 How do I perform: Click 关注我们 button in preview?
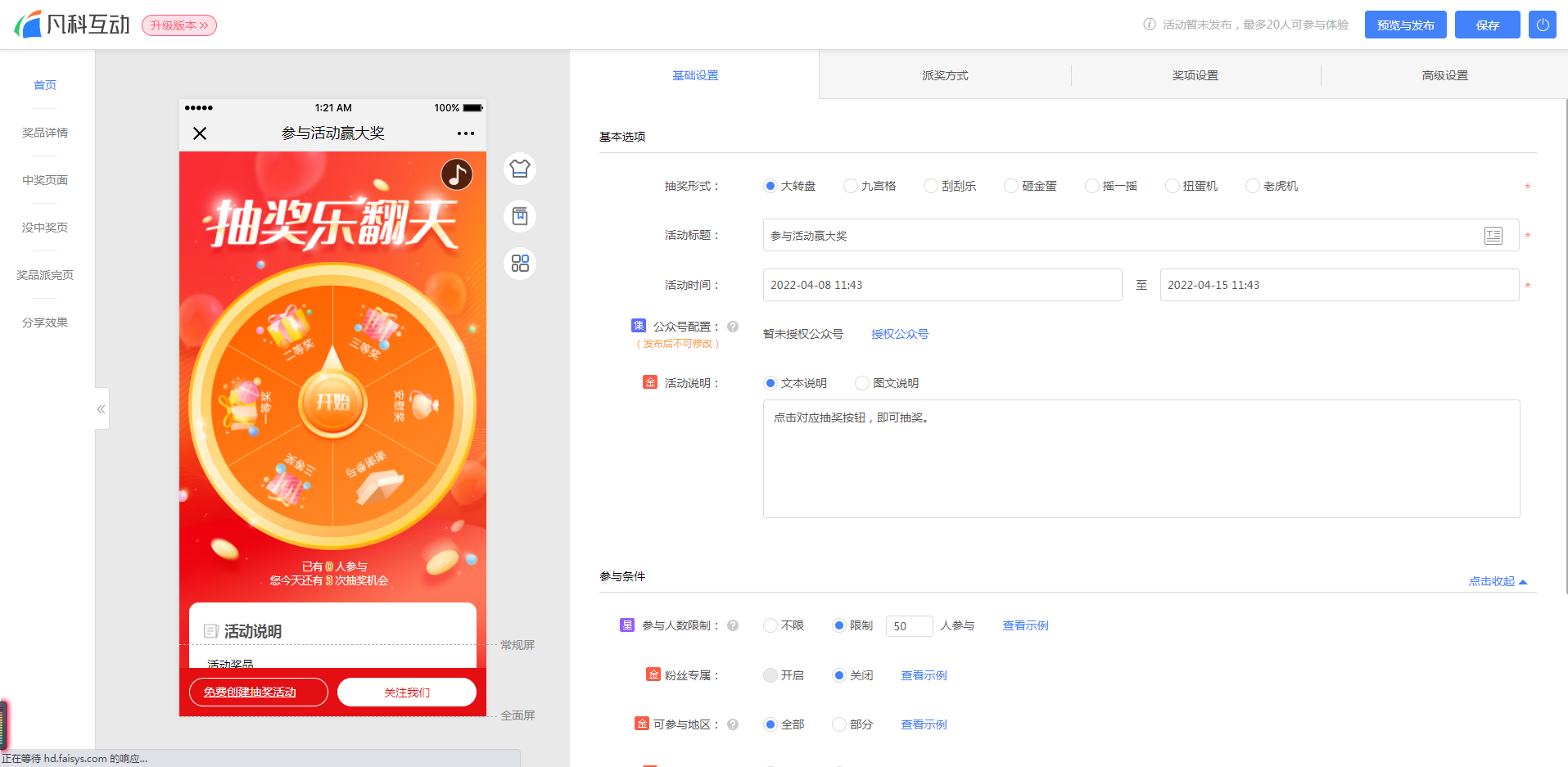(407, 692)
